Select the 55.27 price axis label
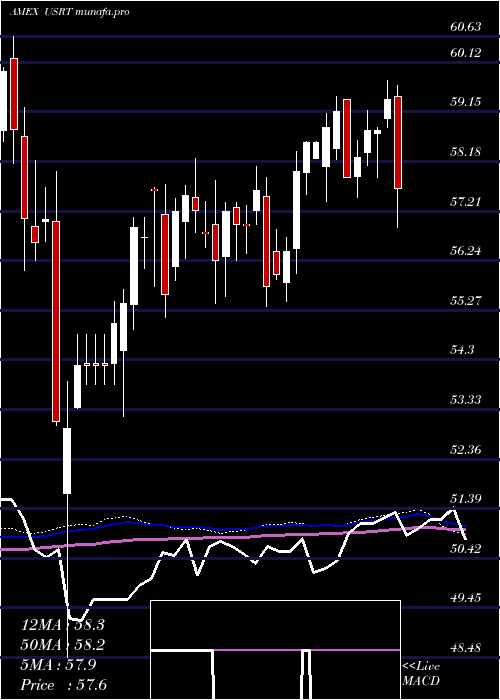500x700 pixels. click(x=466, y=300)
